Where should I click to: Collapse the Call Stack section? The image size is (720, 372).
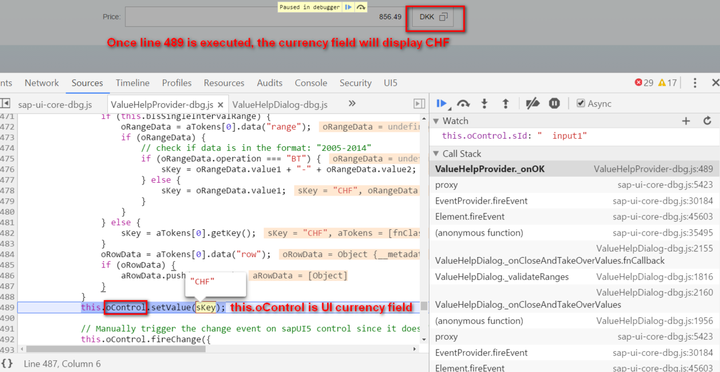click(436, 154)
